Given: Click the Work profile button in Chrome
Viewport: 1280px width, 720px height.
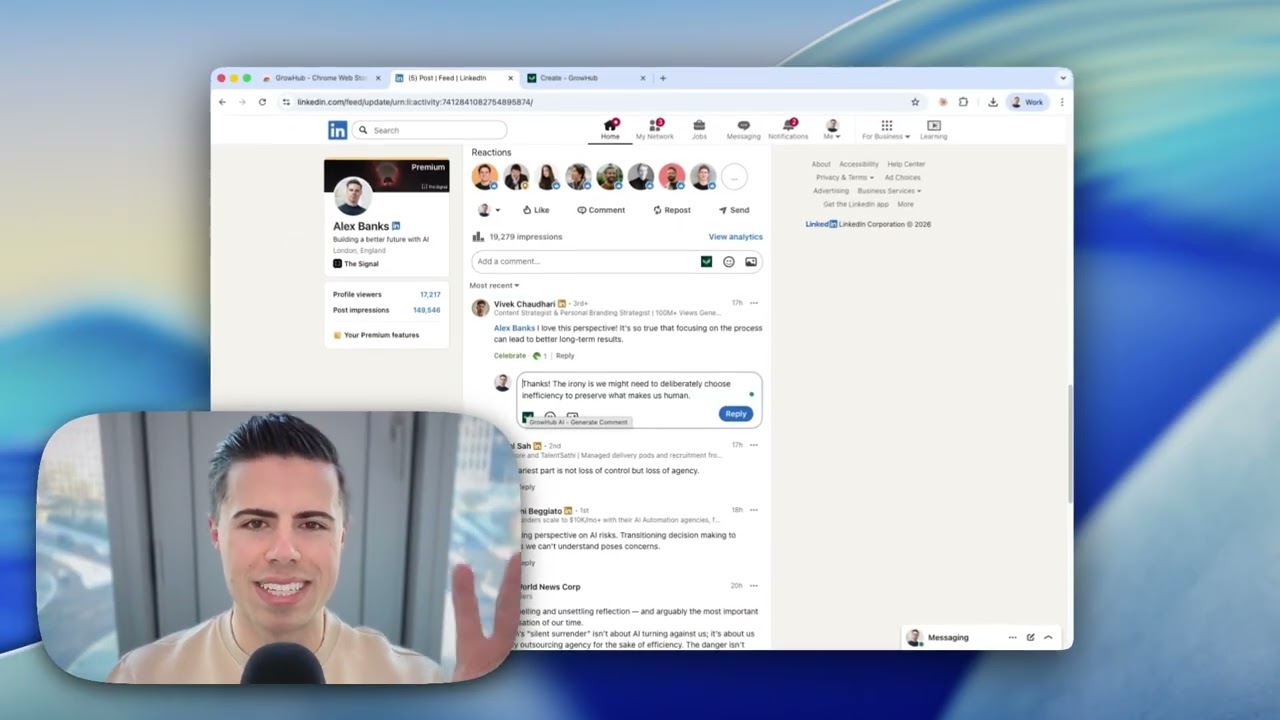Looking at the screenshot, I should click(1027, 102).
